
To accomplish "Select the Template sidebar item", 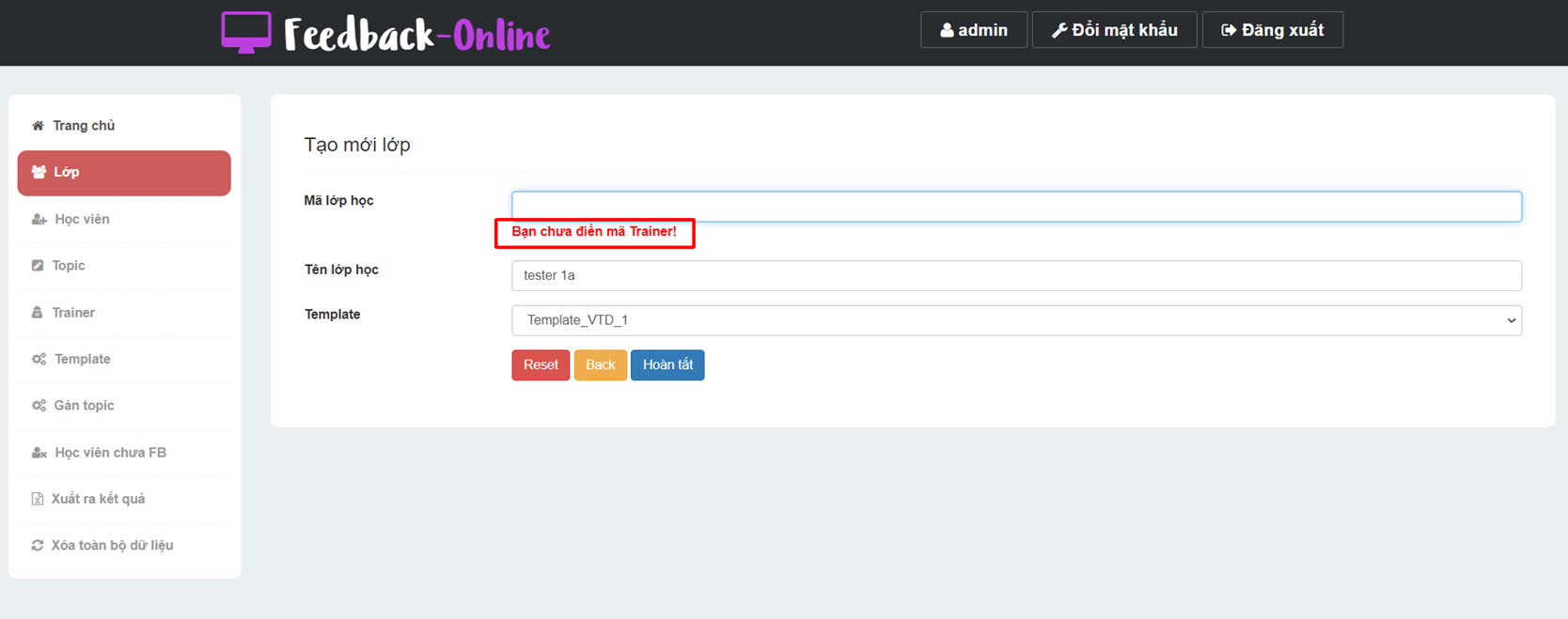I will tap(124, 359).
